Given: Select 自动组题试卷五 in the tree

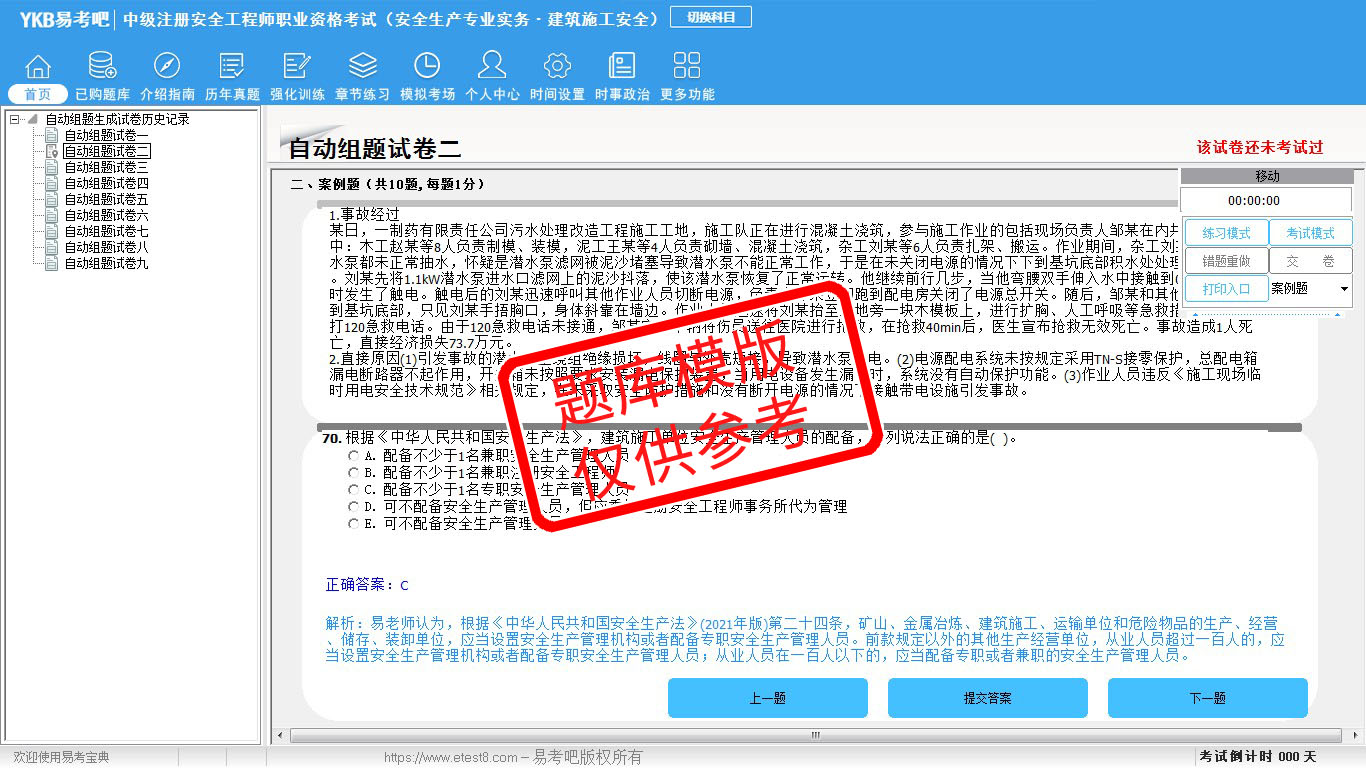Looking at the screenshot, I should 106,199.
